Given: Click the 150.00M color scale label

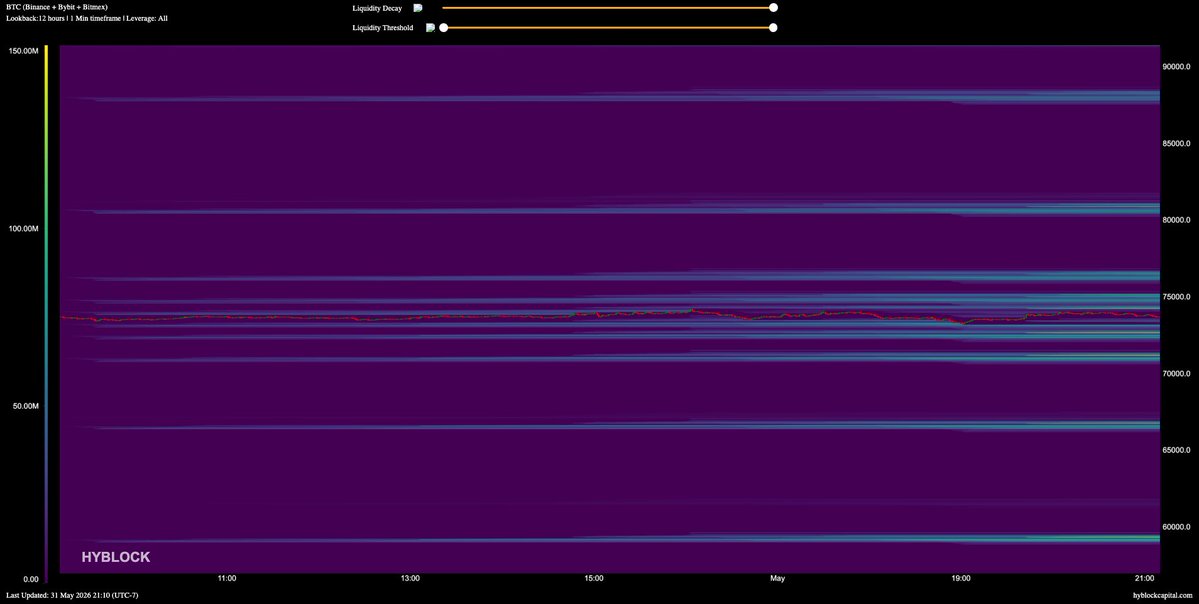Looking at the screenshot, I should (x=24, y=51).
